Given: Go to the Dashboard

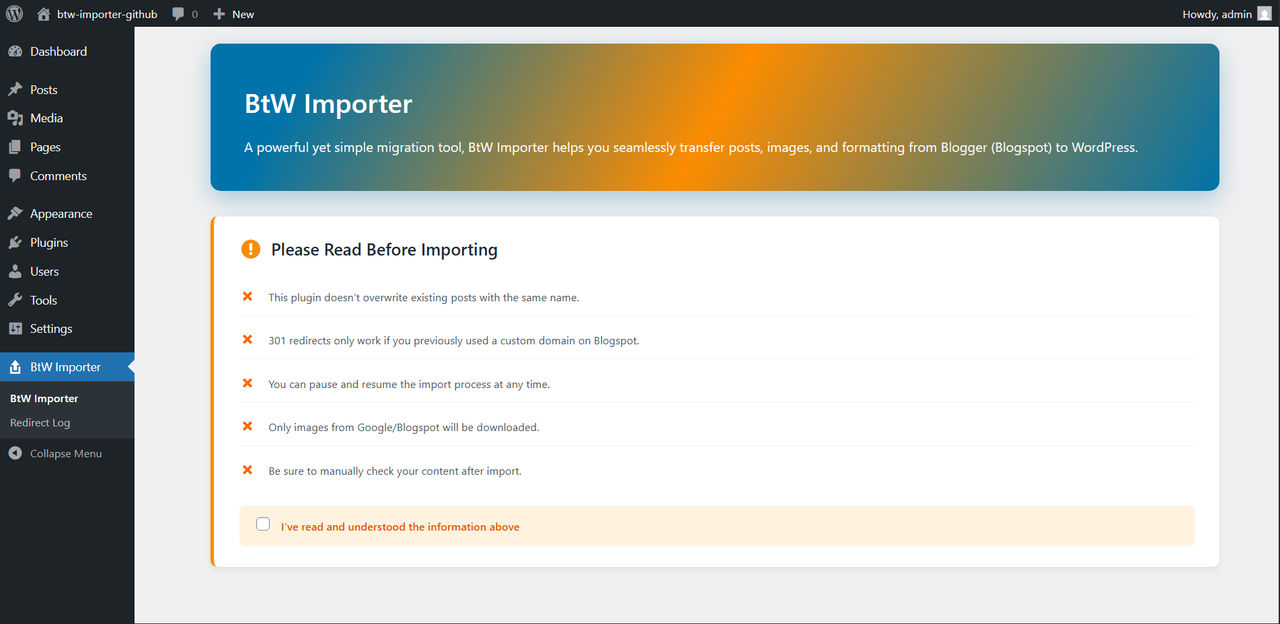Looking at the screenshot, I should (58, 51).
